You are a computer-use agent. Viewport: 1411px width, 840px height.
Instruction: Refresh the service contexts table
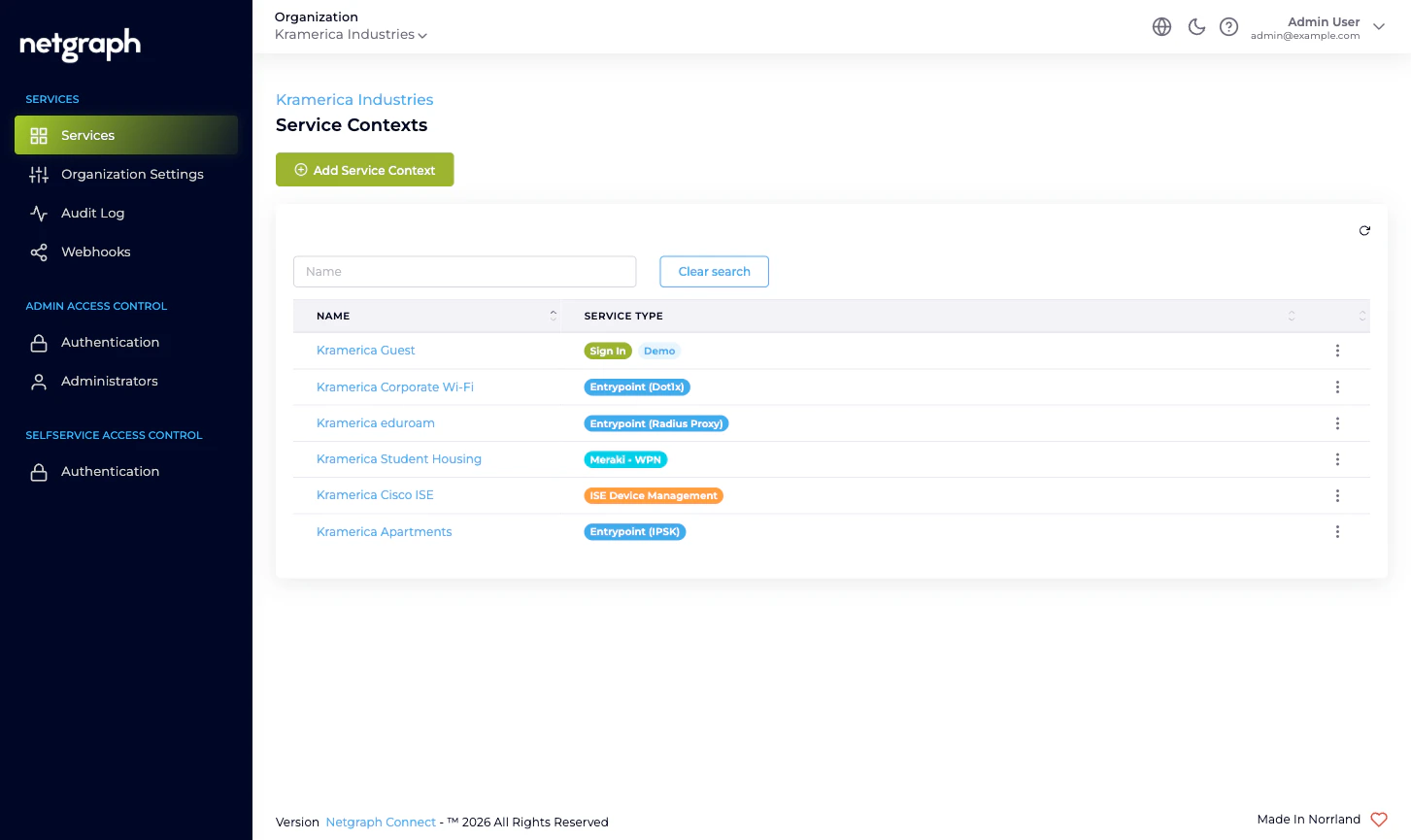pos(1364,230)
